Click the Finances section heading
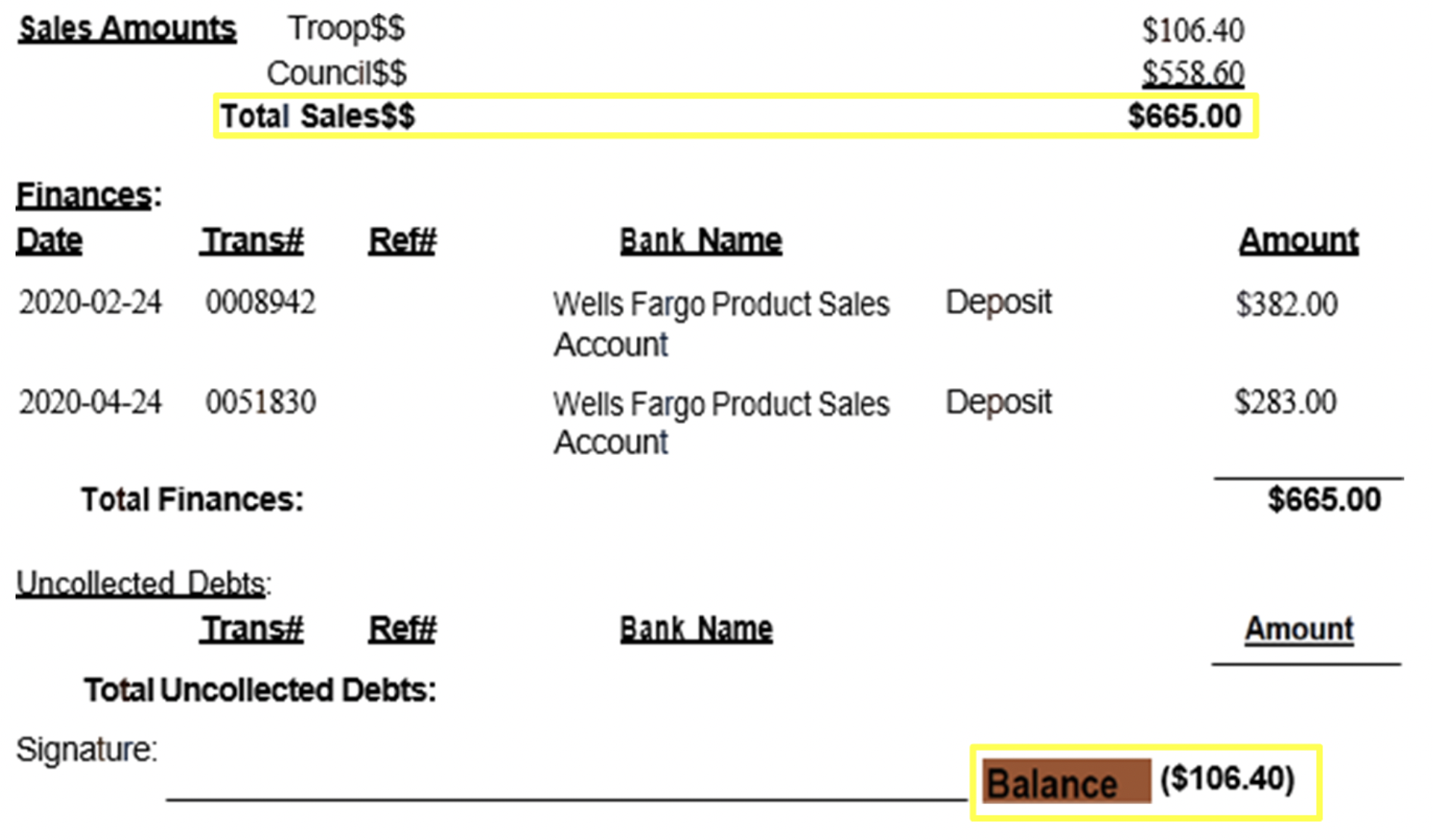 point(89,195)
